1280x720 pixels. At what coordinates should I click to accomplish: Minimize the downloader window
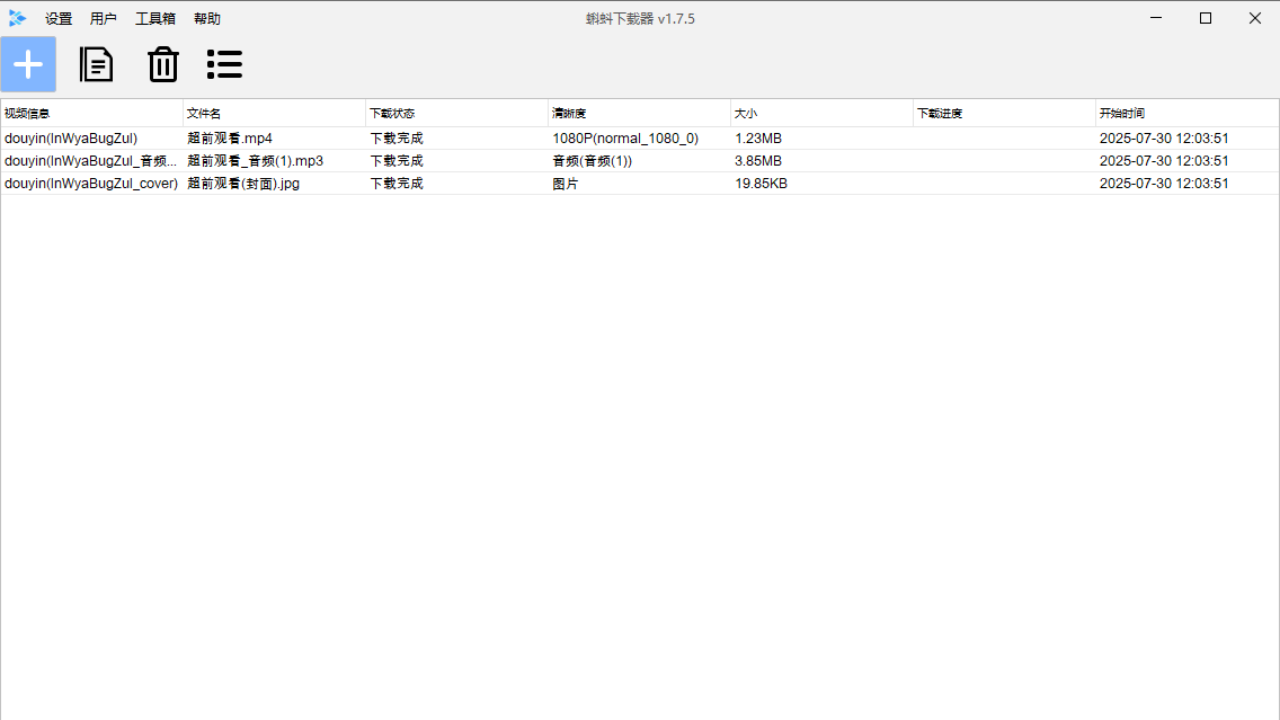[x=1157, y=18]
